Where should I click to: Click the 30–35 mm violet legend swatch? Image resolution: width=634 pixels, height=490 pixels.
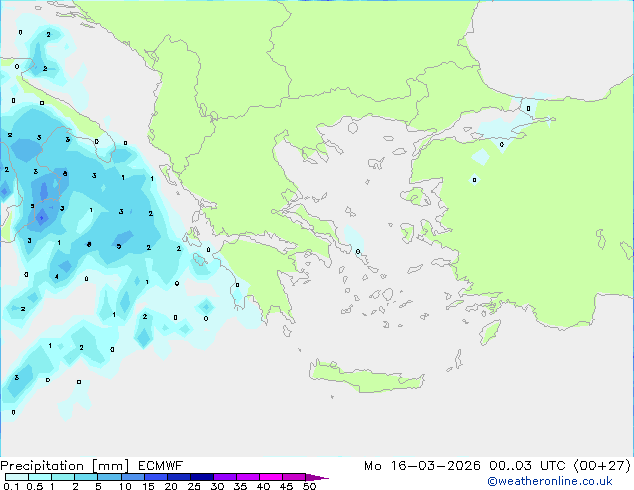(224, 477)
